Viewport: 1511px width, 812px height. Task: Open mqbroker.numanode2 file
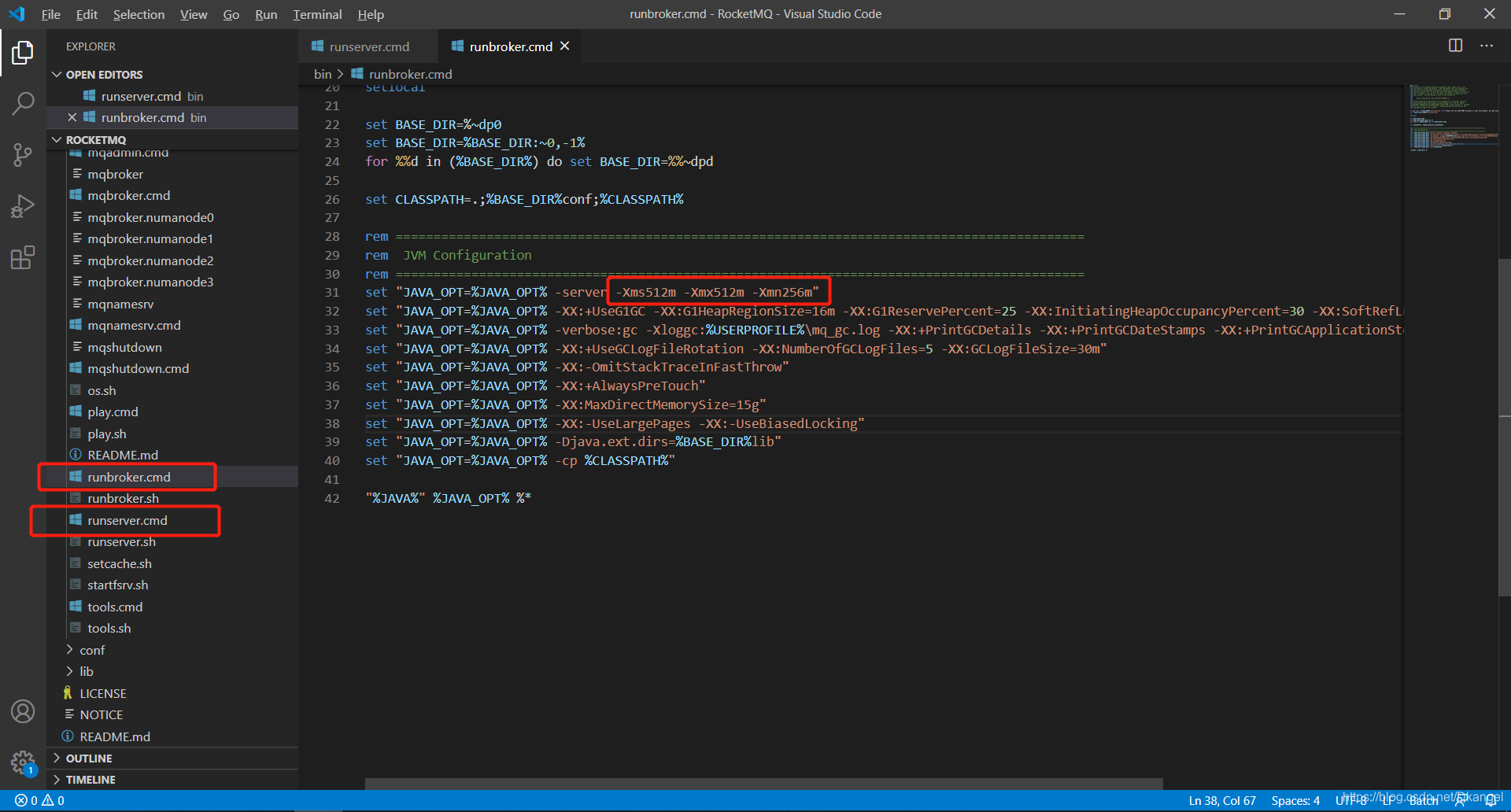coord(172,260)
